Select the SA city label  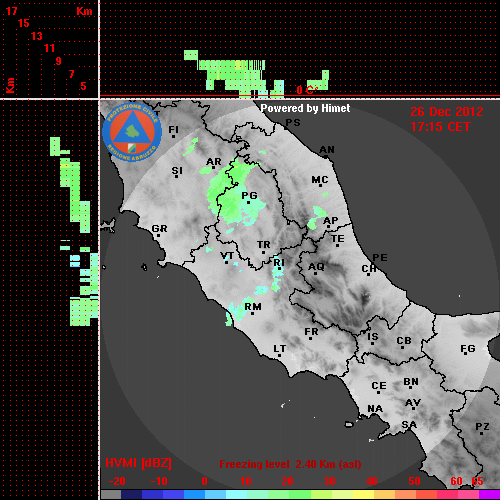409,425
